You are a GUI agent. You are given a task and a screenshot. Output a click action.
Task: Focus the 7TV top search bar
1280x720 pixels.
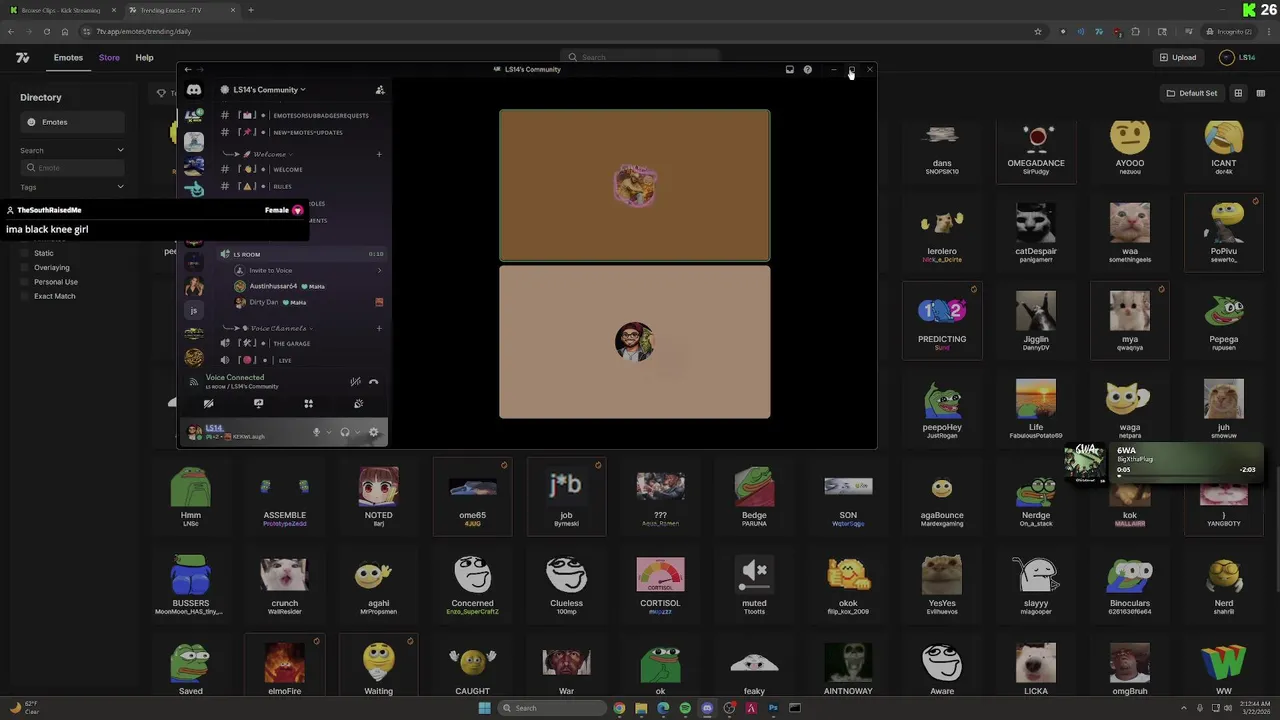pyautogui.click(x=640, y=57)
